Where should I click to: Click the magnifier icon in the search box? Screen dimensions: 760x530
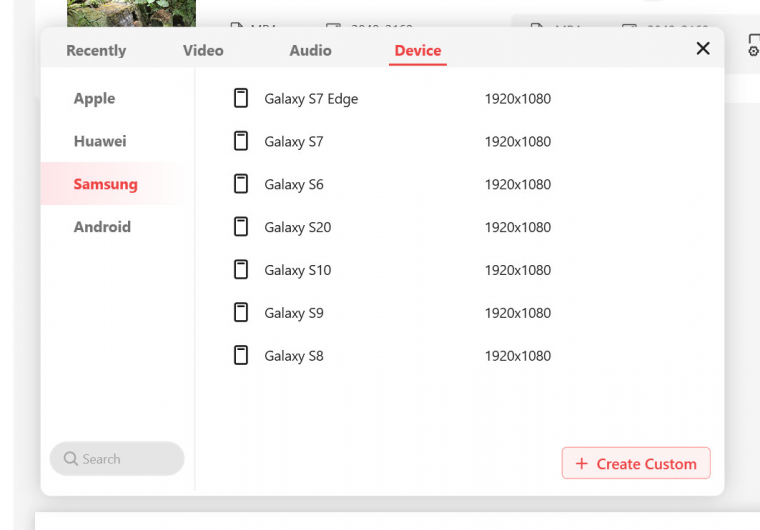(71, 459)
